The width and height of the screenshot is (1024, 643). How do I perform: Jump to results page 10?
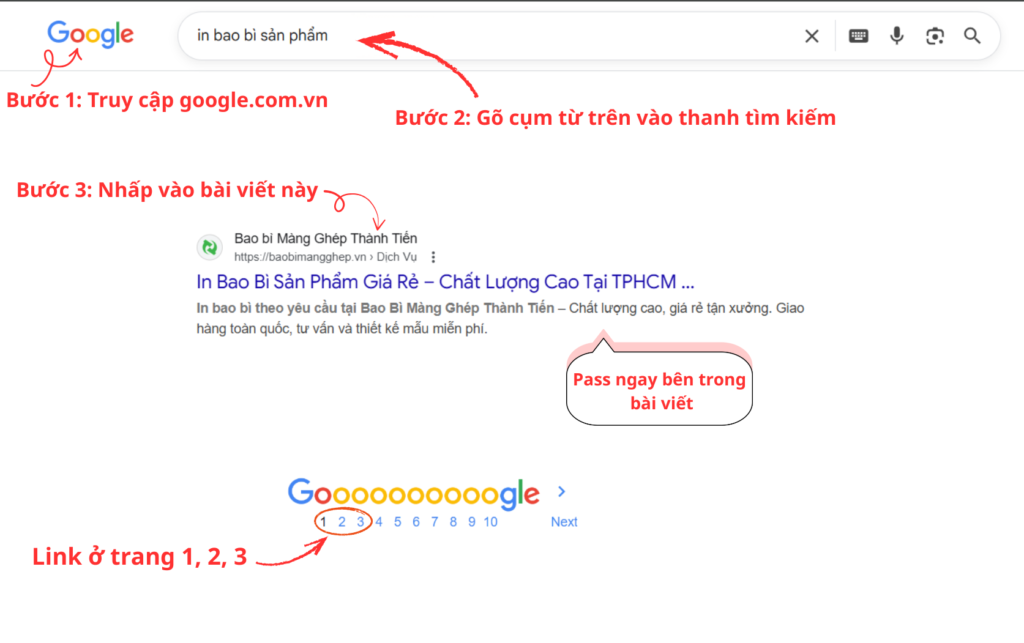490,522
